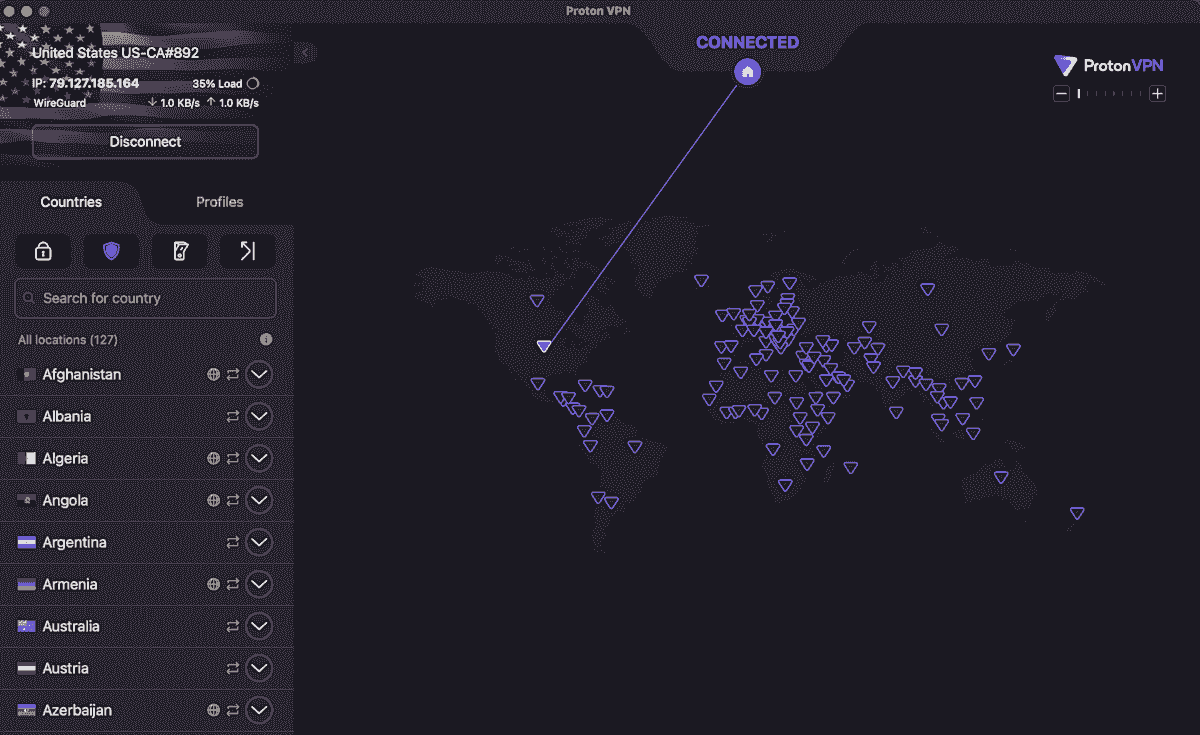The width and height of the screenshot is (1200, 735).
Task: Click the globe icon in Afghanistan row
Action: [213, 375]
